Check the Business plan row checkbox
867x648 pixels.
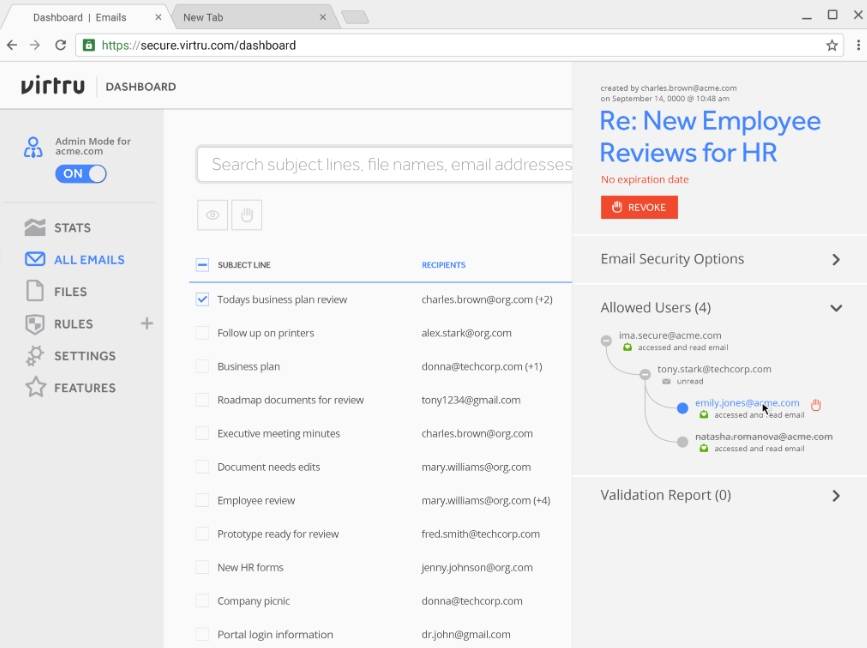click(202, 366)
